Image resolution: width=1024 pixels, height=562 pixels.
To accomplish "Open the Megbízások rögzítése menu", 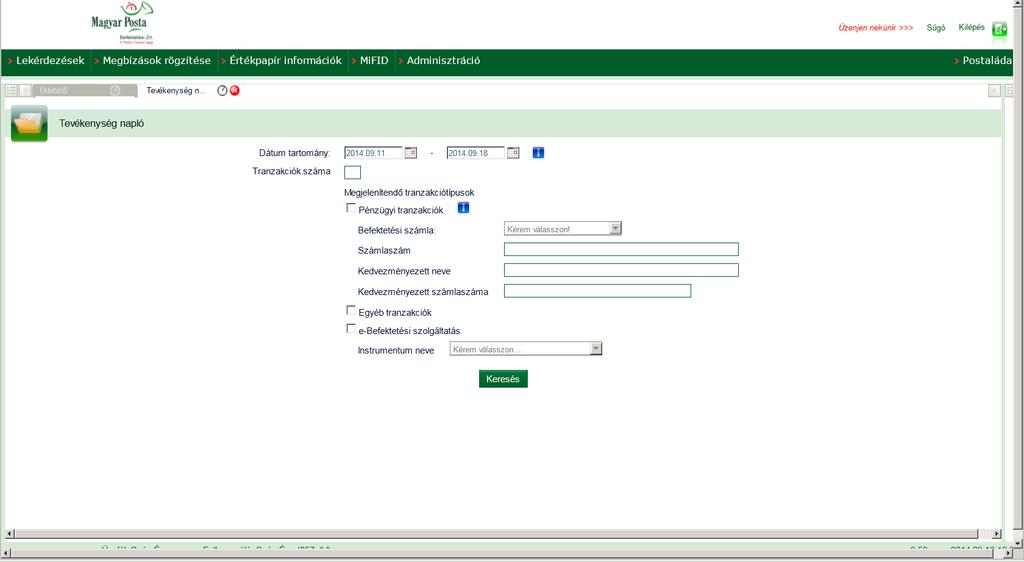I will [x=156, y=61].
